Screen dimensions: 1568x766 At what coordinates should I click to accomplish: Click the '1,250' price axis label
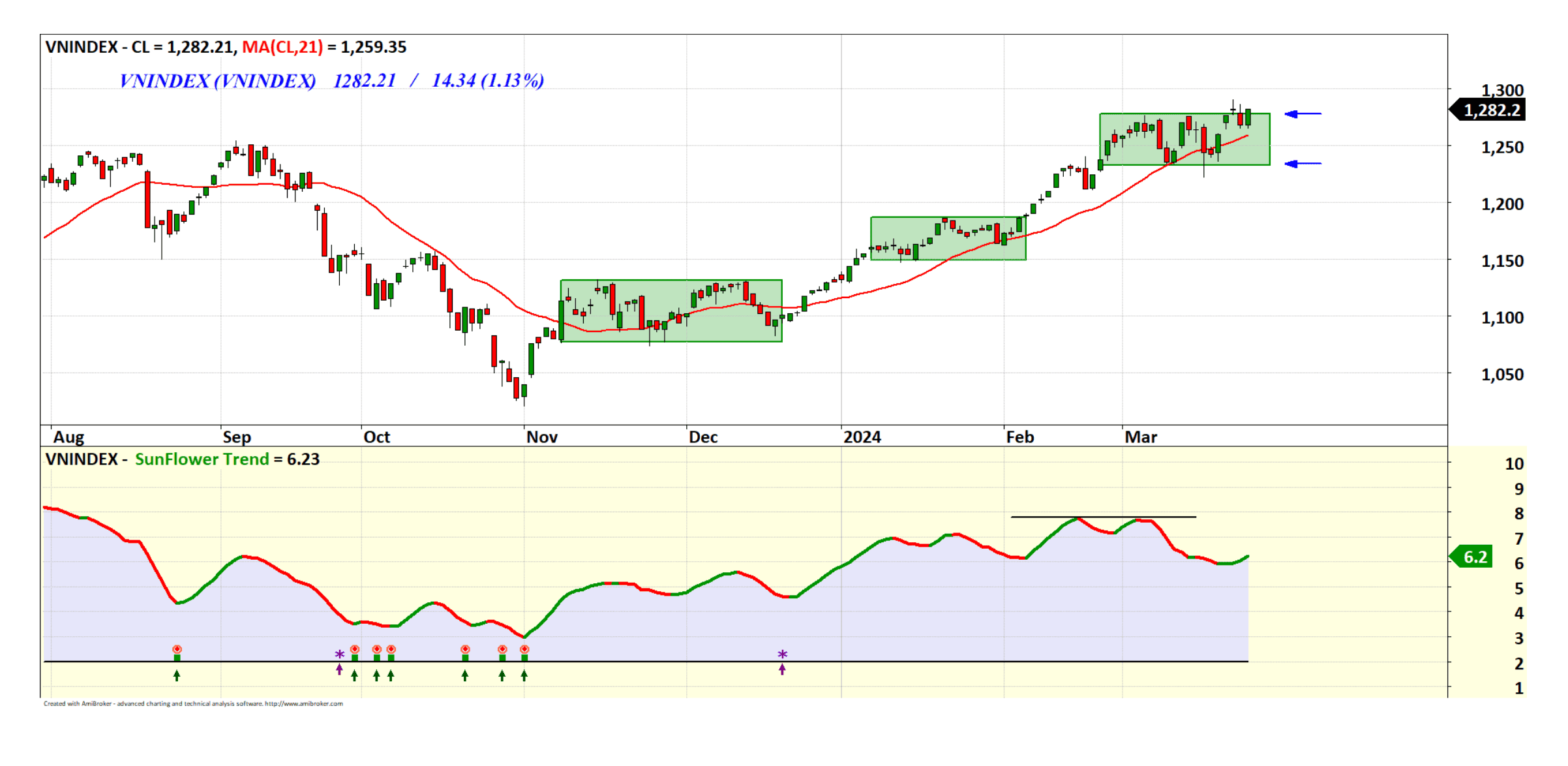[x=1502, y=147]
